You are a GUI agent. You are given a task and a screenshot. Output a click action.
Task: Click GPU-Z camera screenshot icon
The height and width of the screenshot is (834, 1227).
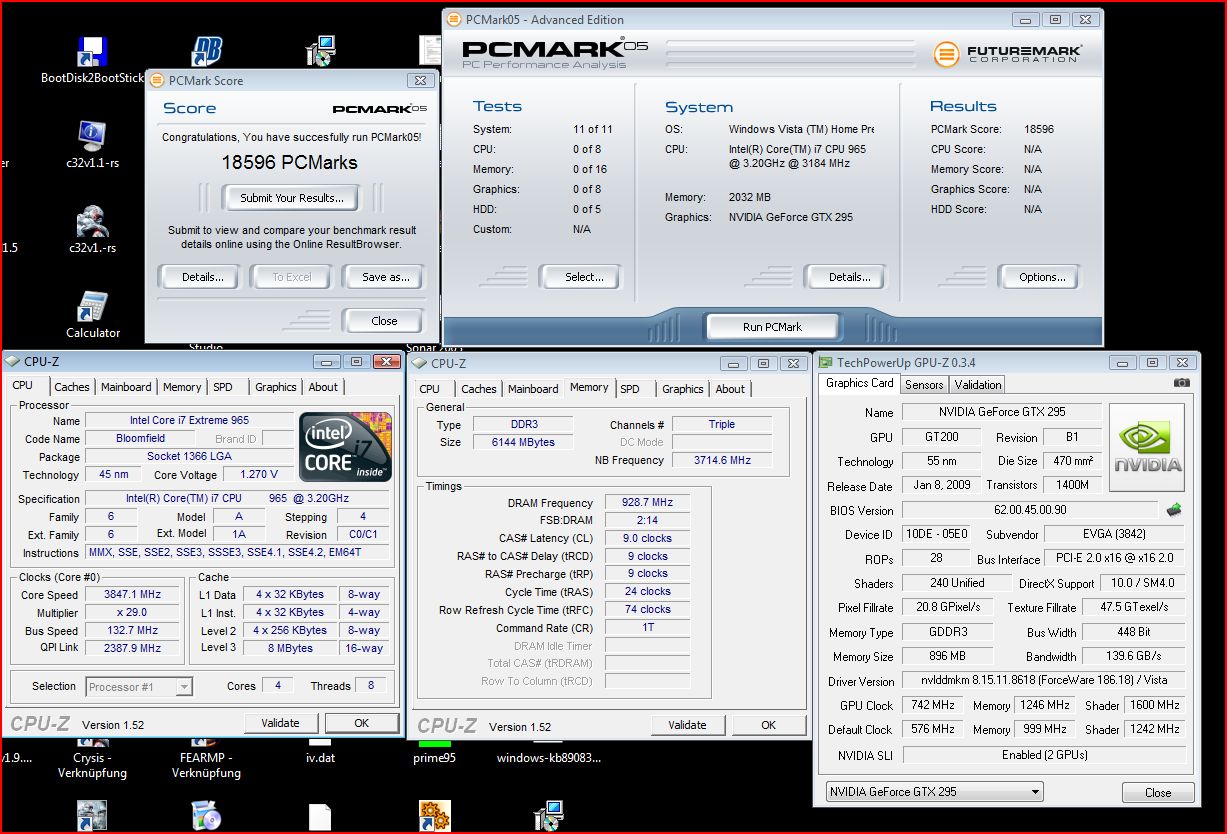[x=1182, y=383]
